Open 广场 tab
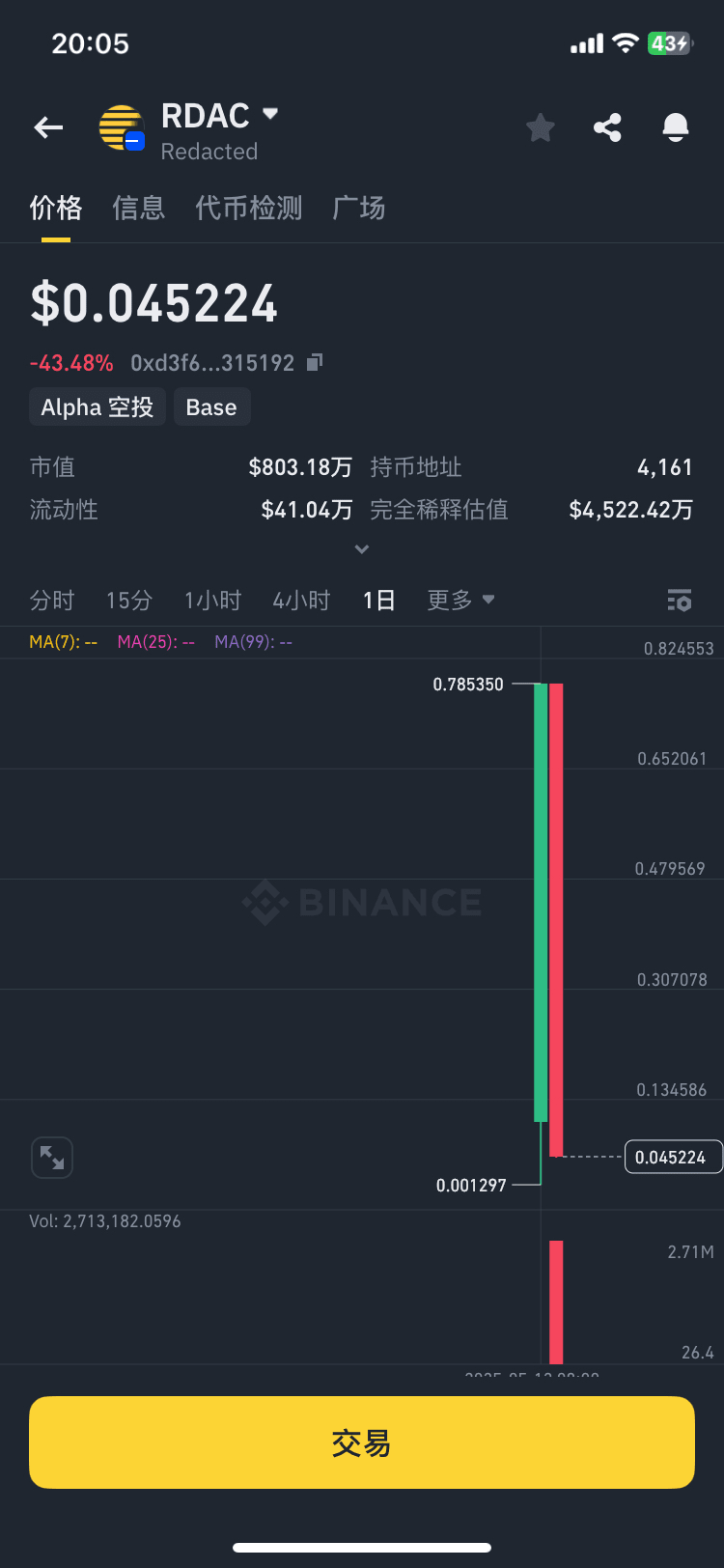 pyautogui.click(x=358, y=208)
